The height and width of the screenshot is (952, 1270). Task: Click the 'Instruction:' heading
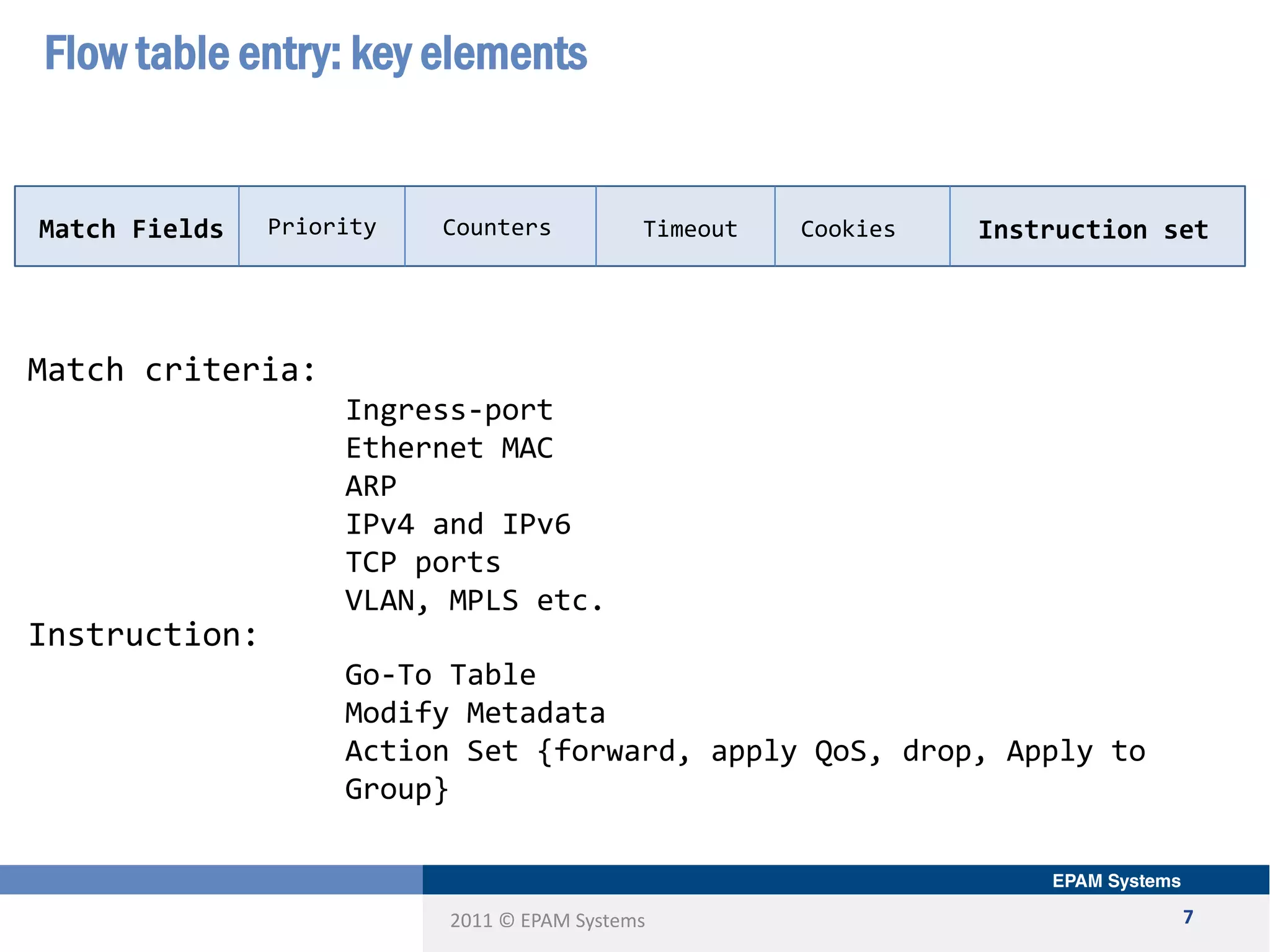[x=143, y=635]
